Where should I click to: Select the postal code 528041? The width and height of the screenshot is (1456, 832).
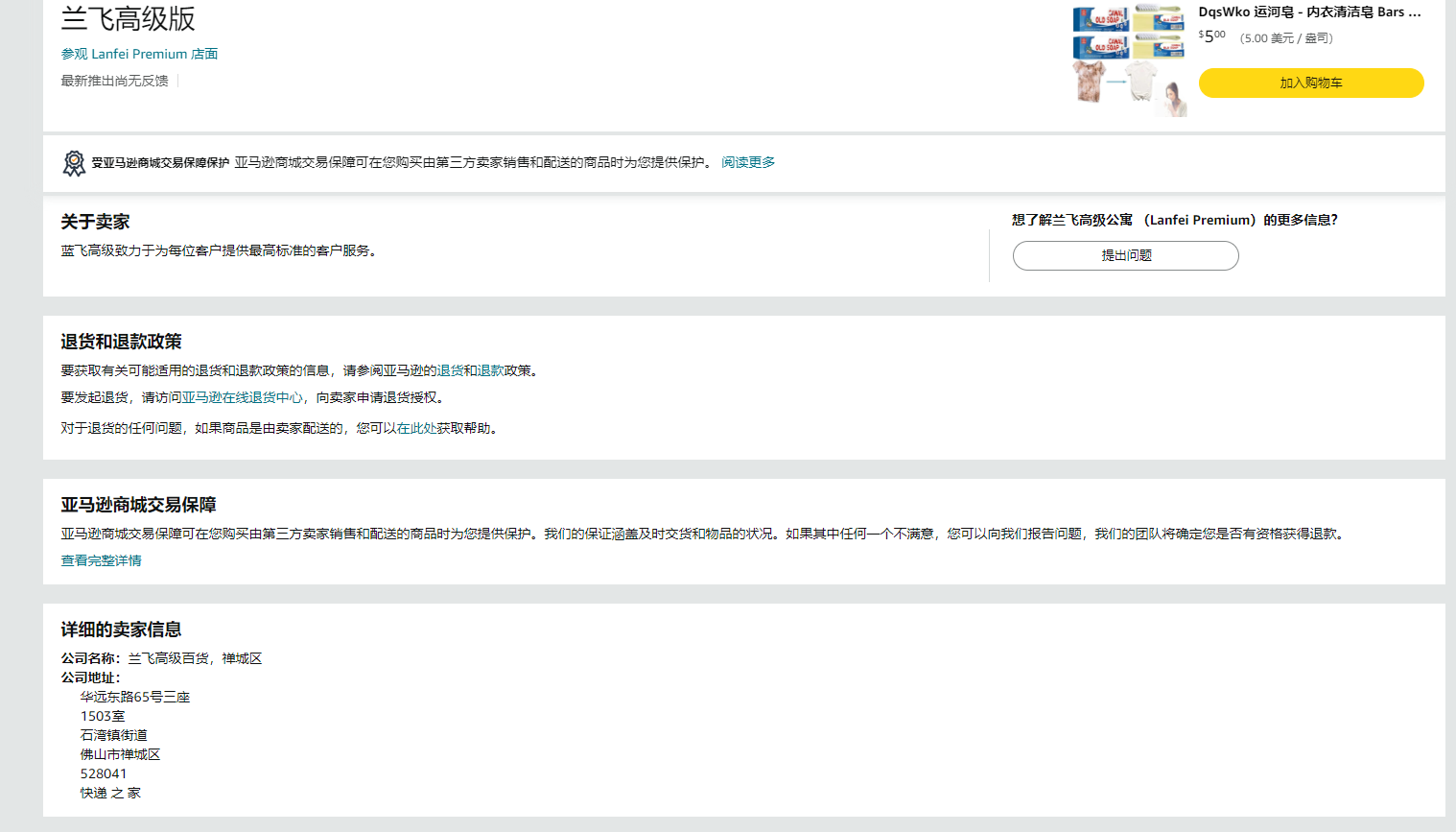tap(104, 773)
